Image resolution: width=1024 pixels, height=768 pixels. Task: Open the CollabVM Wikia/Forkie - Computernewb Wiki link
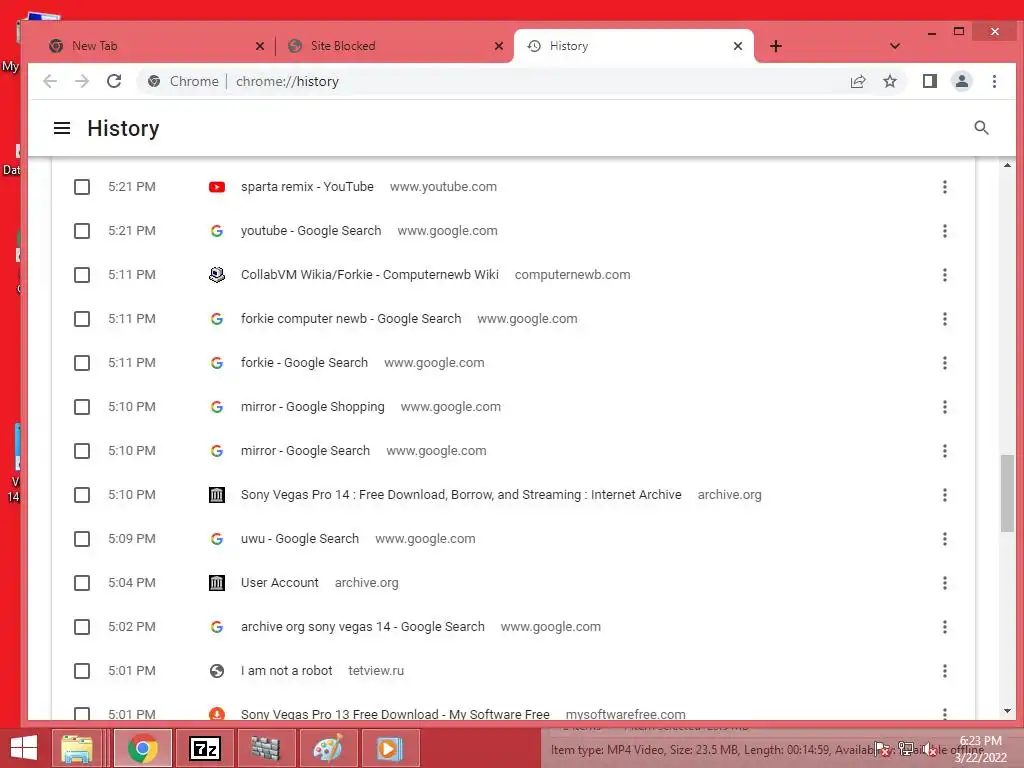point(370,275)
